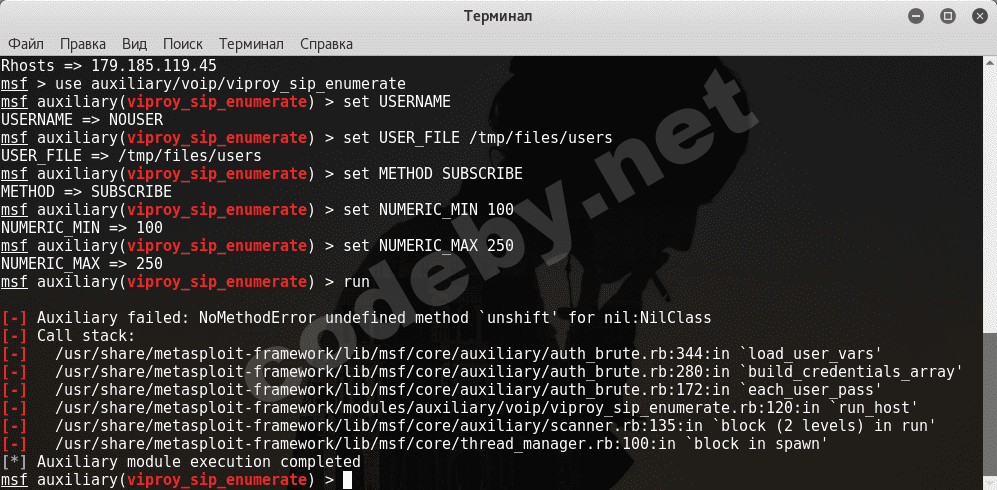Image resolution: width=997 pixels, height=490 pixels.
Task: Close the Терминал window
Action: 979,17
